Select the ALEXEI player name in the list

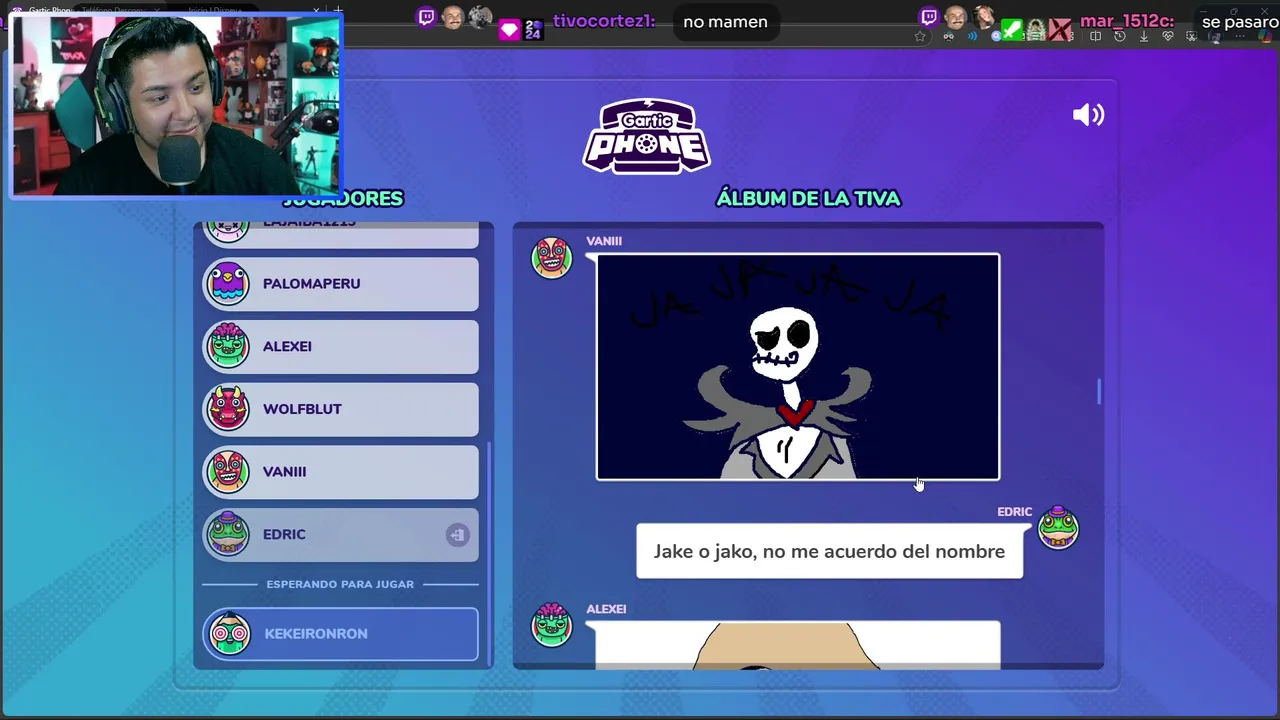coord(287,346)
